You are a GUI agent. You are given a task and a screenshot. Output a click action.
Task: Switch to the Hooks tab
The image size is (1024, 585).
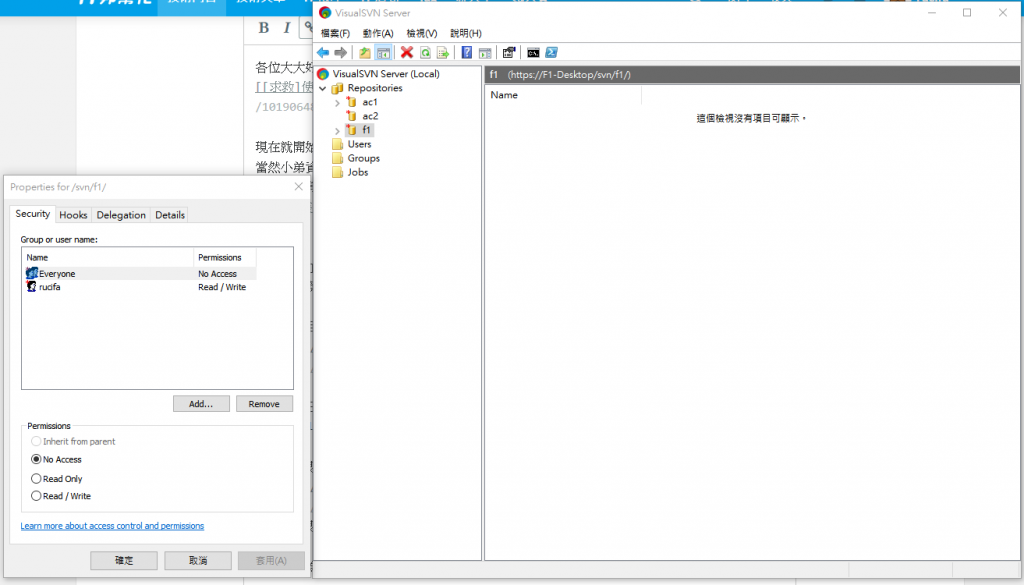point(73,215)
